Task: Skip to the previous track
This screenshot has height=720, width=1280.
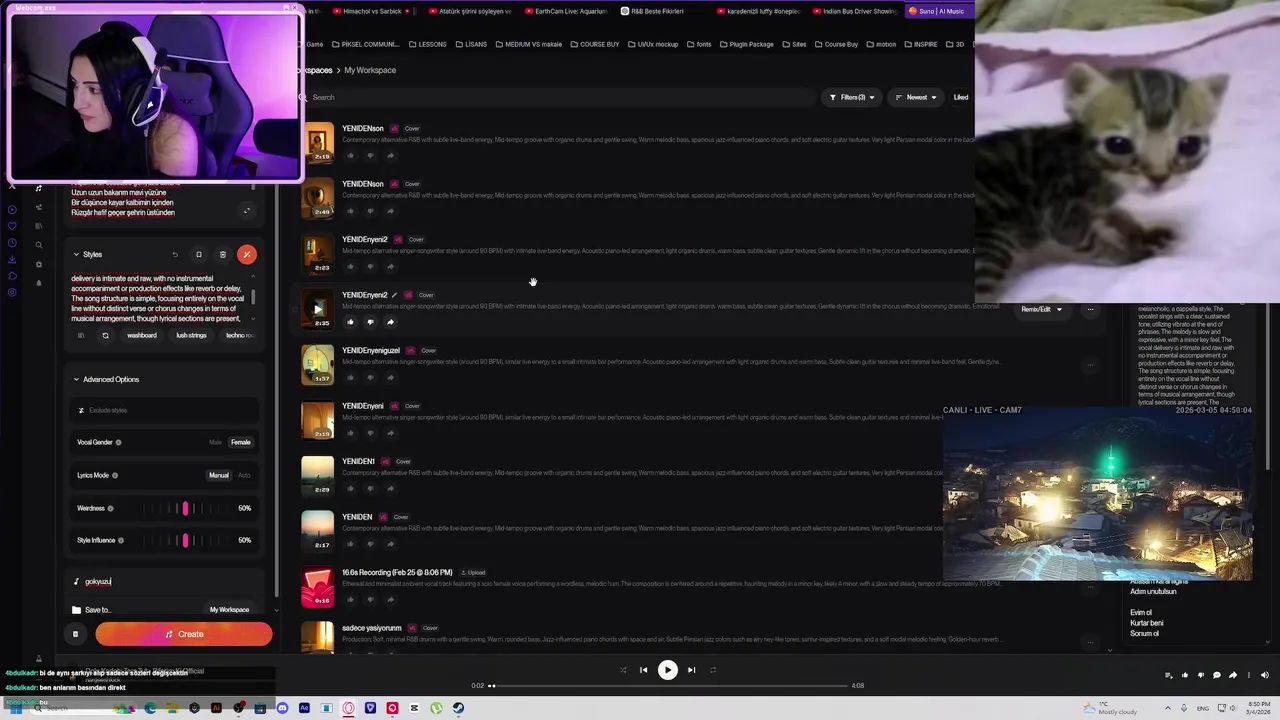Action: click(x=644, y=670)
